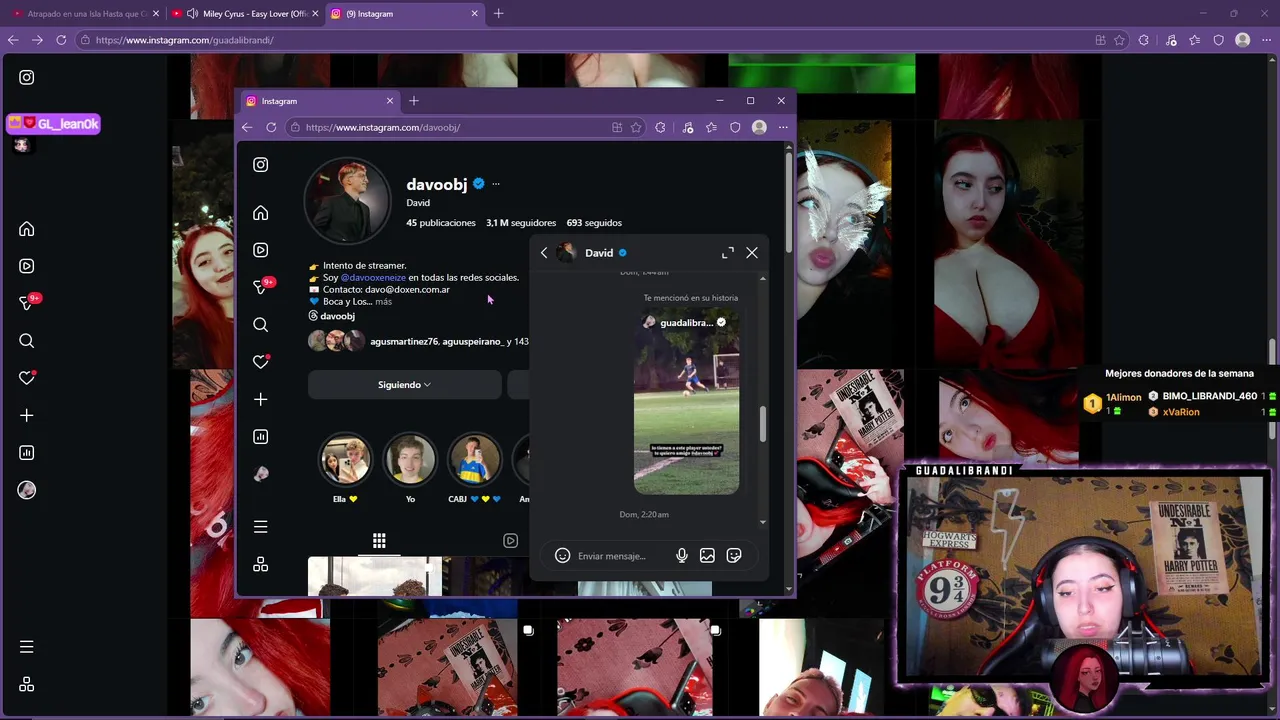
Task: Open new tab in davoobj browser window
Action: click(414, 101)
